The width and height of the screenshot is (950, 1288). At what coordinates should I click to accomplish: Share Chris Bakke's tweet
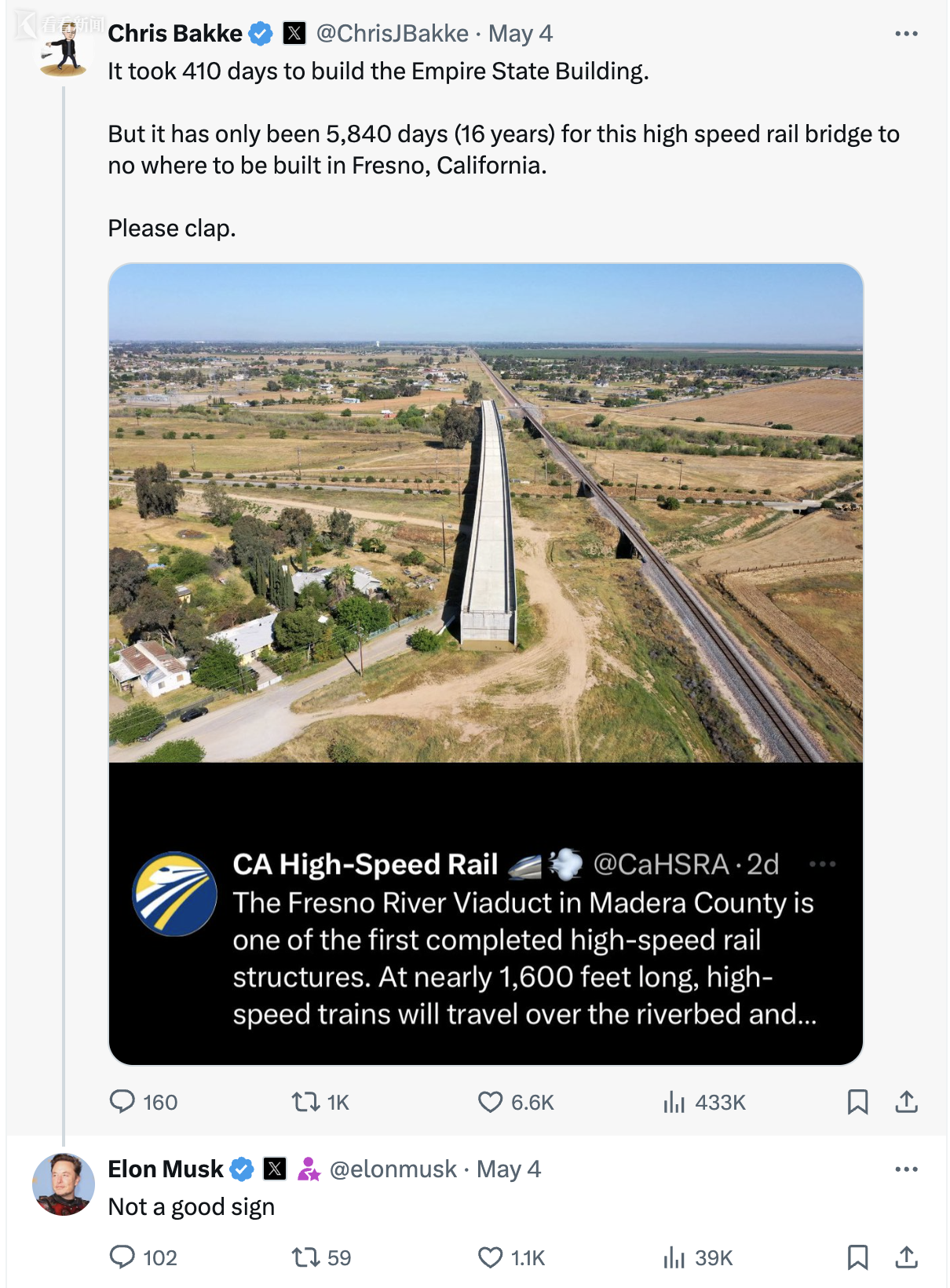click(x=907, y=1102)
